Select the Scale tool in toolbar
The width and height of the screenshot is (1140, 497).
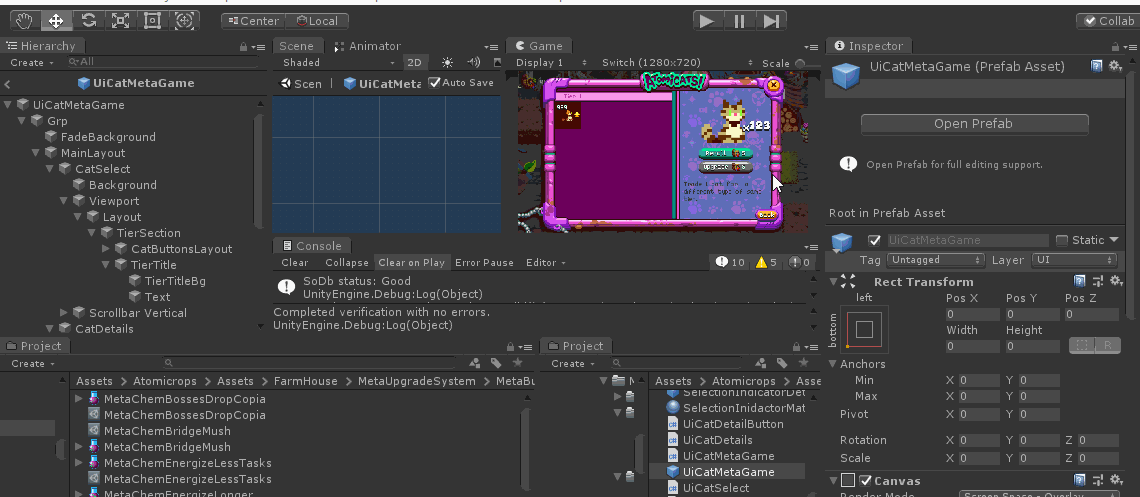120,20
